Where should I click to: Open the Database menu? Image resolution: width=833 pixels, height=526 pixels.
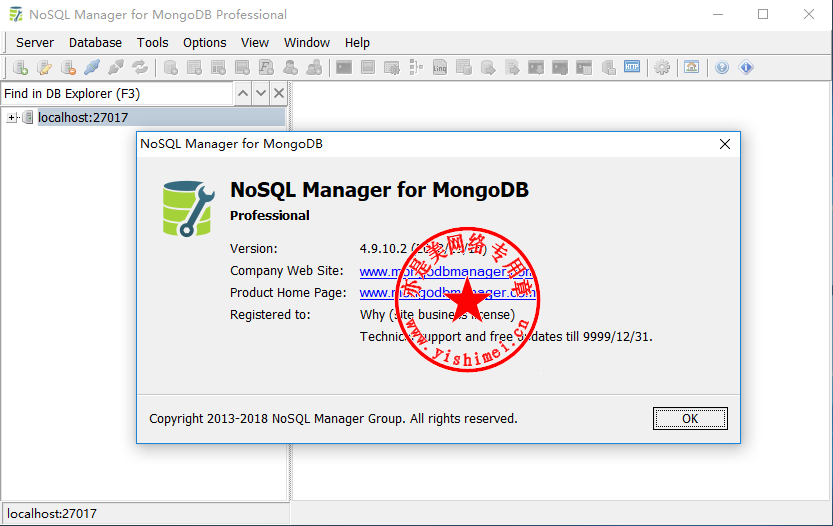click(95, 43)
